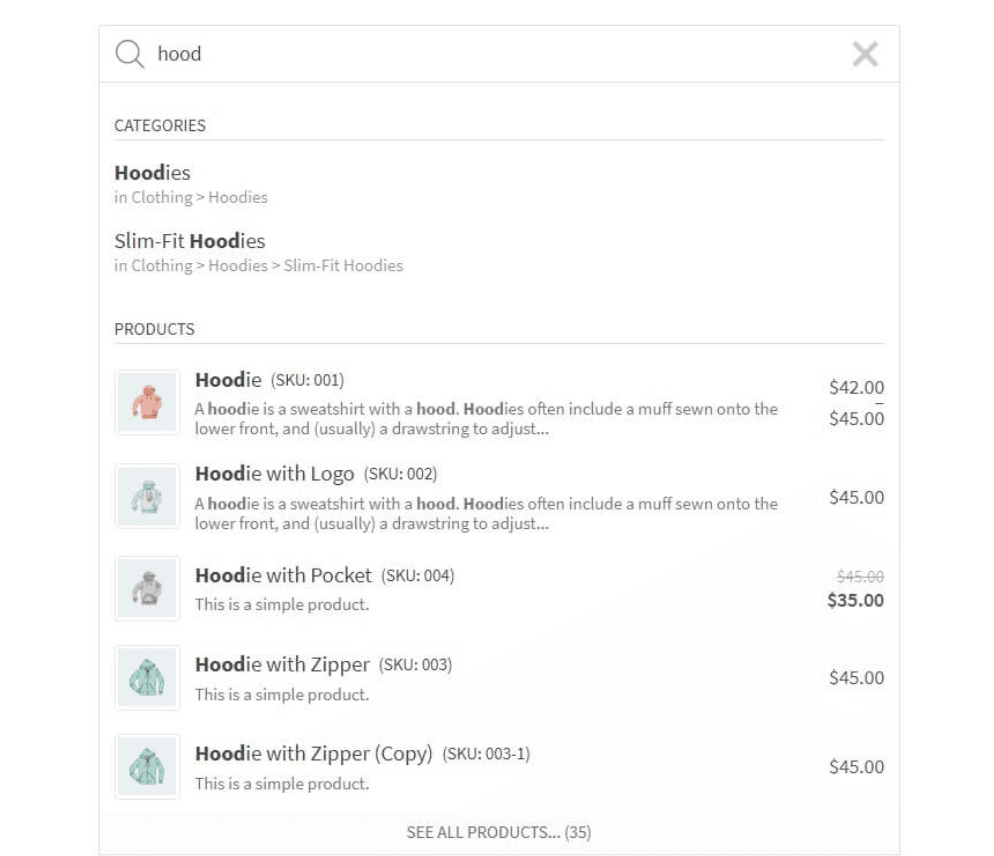Click the search field containing 'hood'
Screen dimensions: 994x856
pyautogui.click(x=480, y=54)
